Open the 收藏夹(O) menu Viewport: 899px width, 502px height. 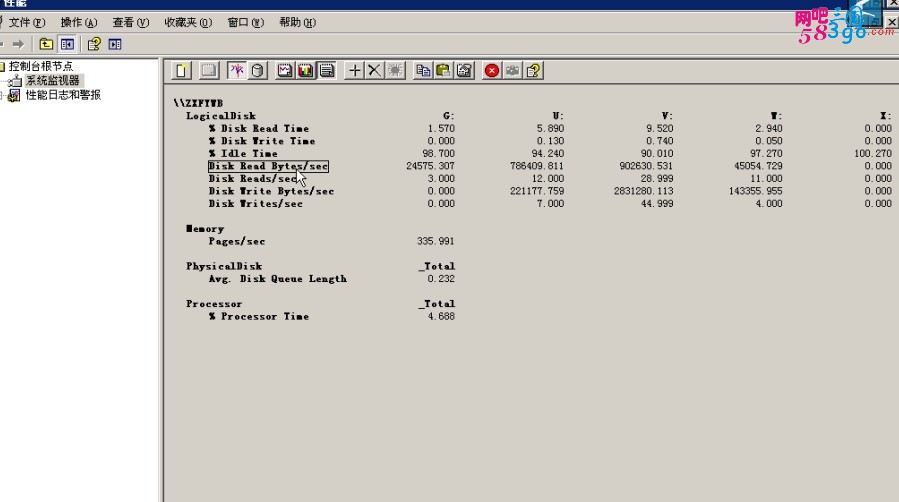tap(188, 22)
